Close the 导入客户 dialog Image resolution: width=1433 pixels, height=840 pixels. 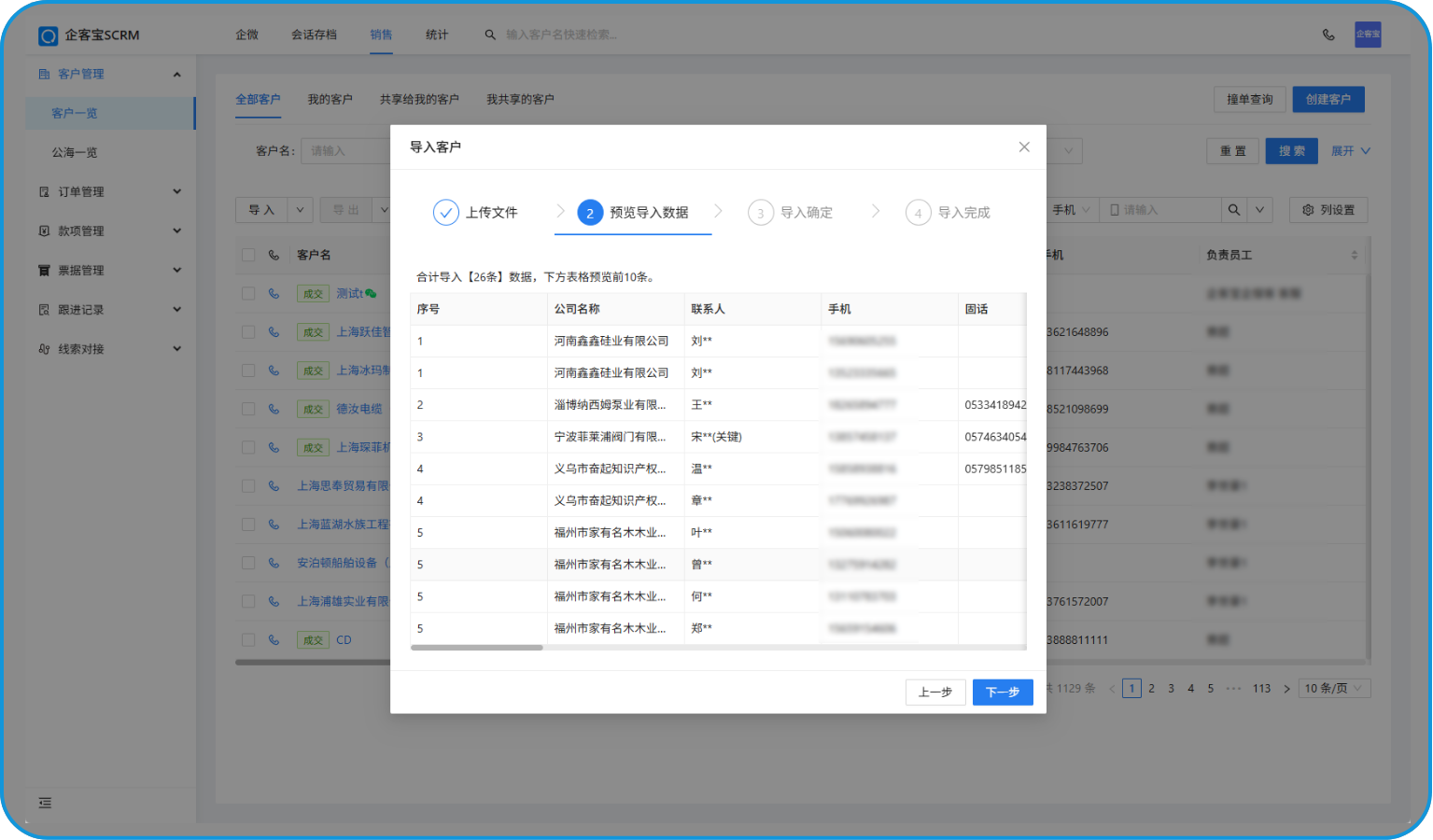(x=1024, y=147)
